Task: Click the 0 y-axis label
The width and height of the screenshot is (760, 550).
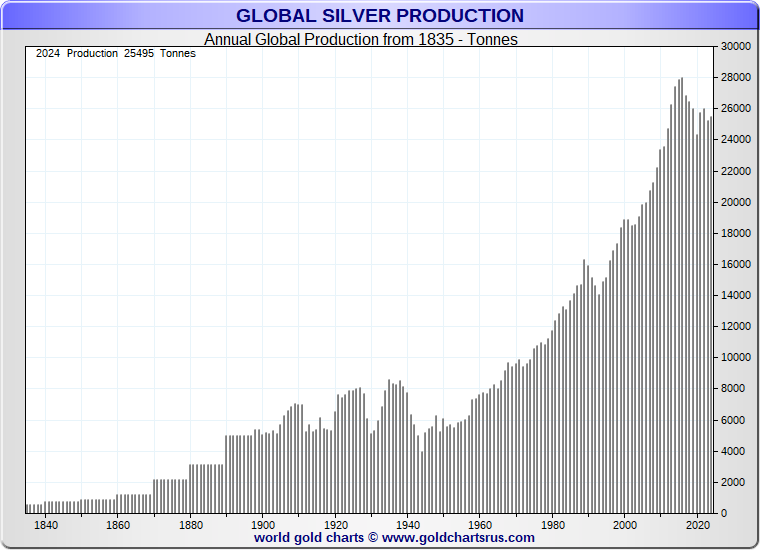Action: coord(724,513)
